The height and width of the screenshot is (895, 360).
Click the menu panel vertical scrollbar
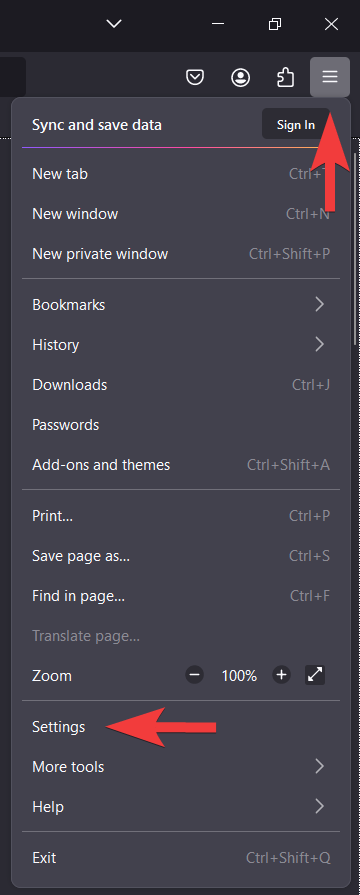coord(355,248)
